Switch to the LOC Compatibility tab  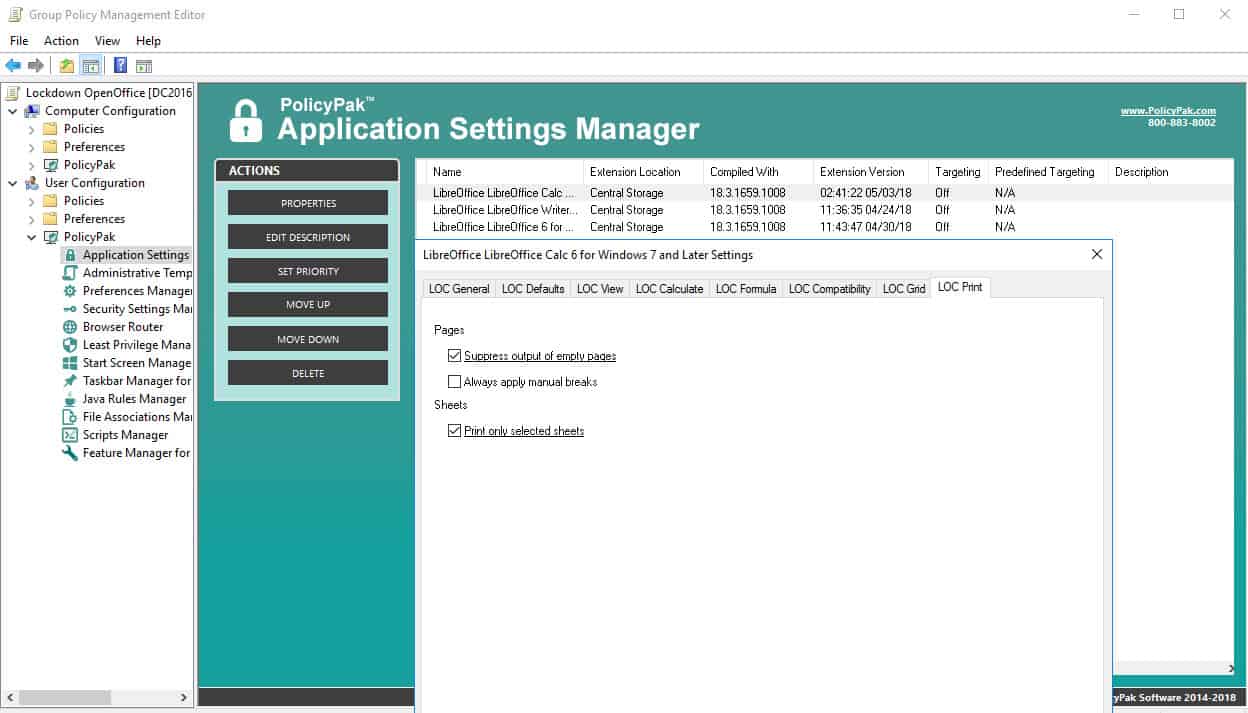coord(830,288)
